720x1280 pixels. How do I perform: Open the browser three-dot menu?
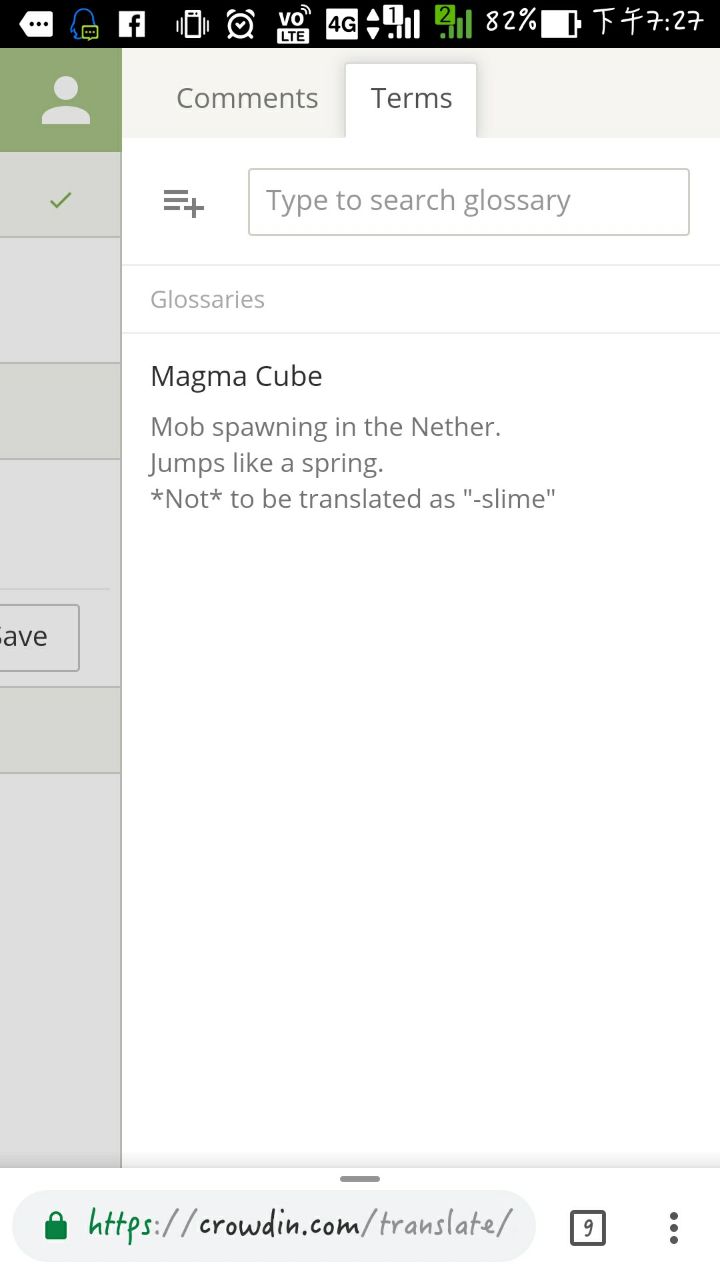[674, 1227]
